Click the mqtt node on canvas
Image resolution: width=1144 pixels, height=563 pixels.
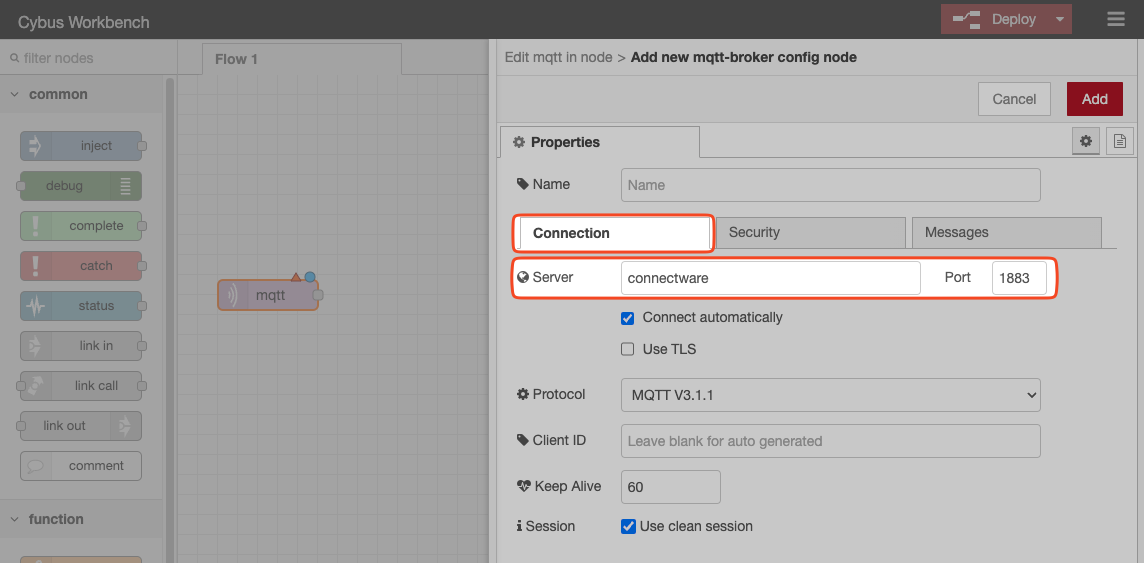(268, 295)
